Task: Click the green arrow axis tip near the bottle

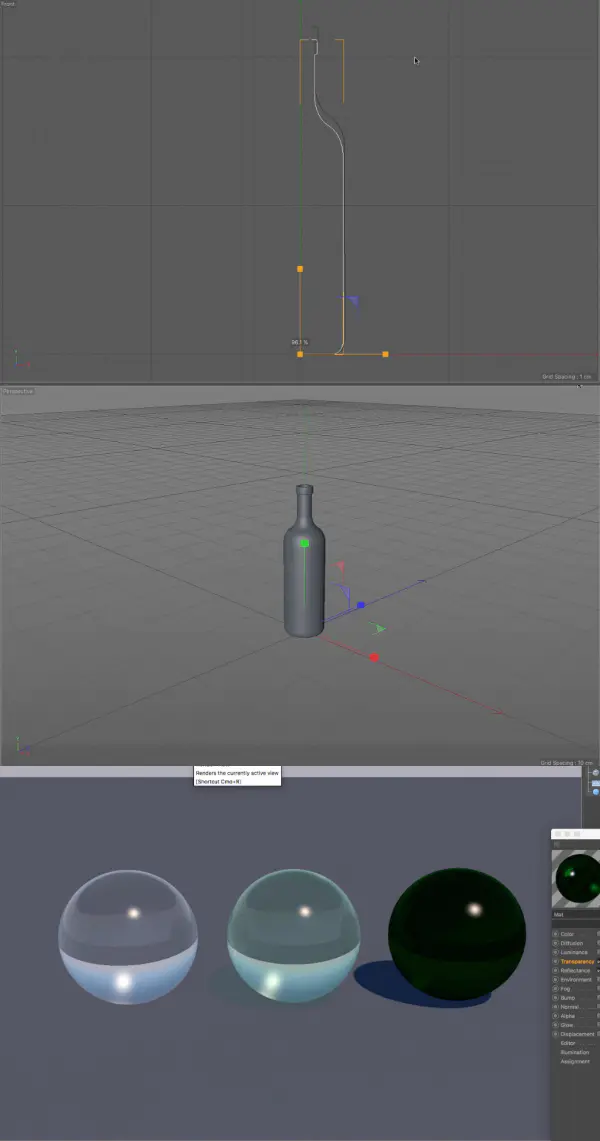Action: [378, 628]
